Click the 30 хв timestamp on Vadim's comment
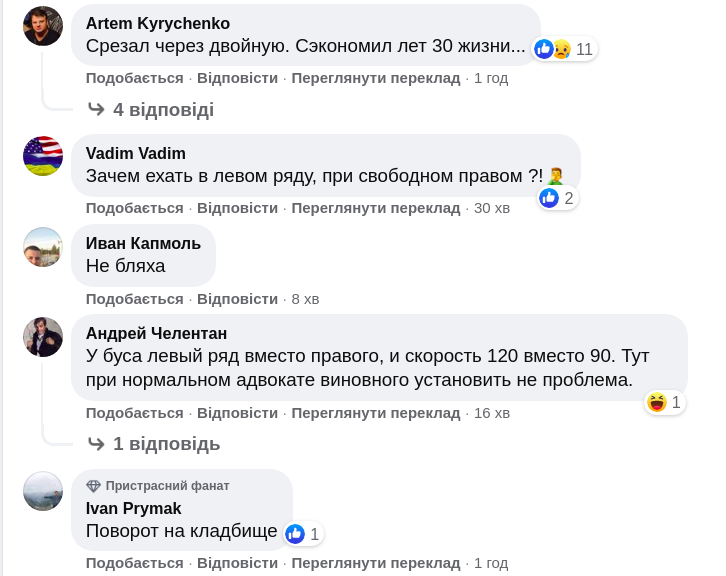Viewport: 726px width, 576px height. click(491, 208)
